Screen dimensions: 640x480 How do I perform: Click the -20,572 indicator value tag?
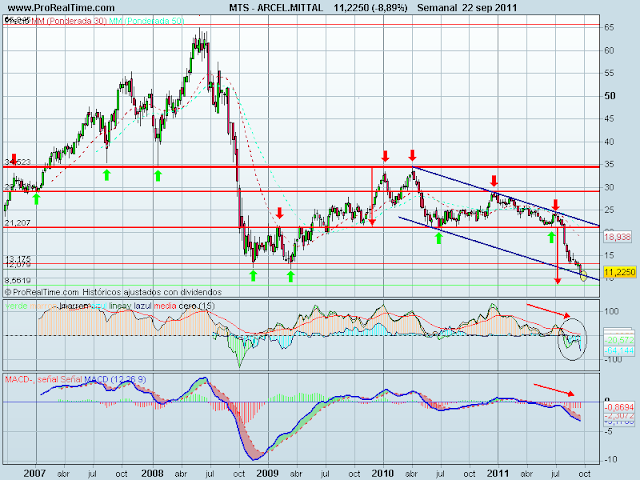[620, 340]
